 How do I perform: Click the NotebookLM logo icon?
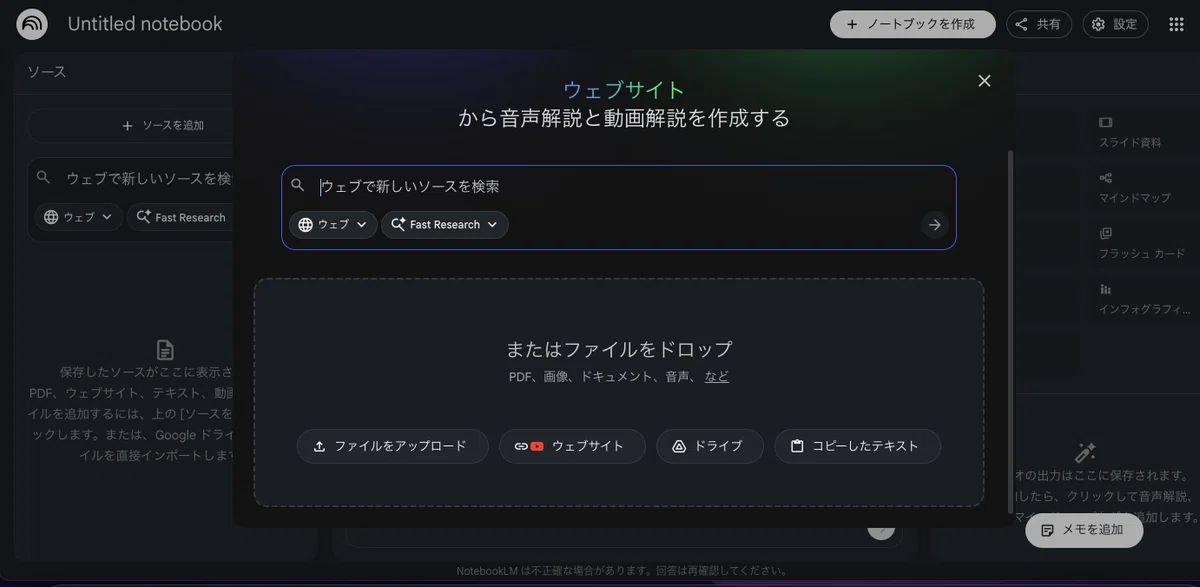32,24
